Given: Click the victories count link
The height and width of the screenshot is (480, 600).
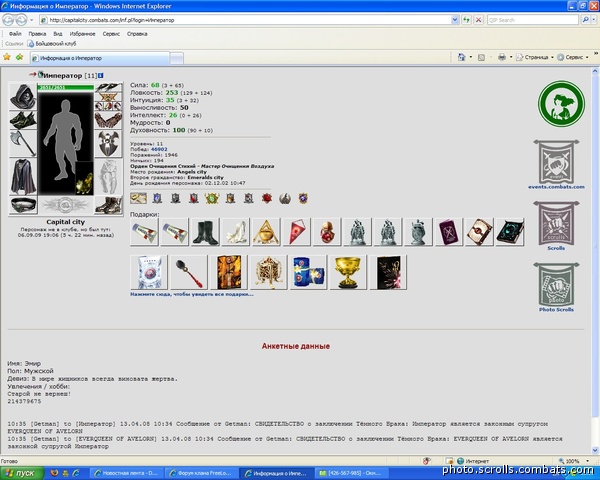Looking at the screenshot, I should [159, 149].
